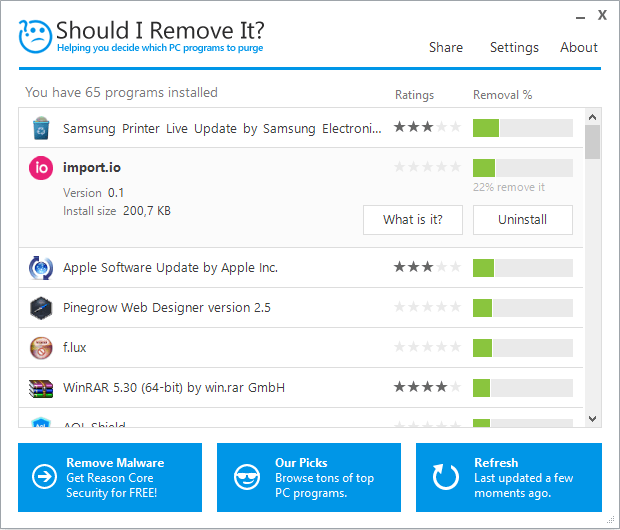Click the Remove Malware tile

coord(110,477)
